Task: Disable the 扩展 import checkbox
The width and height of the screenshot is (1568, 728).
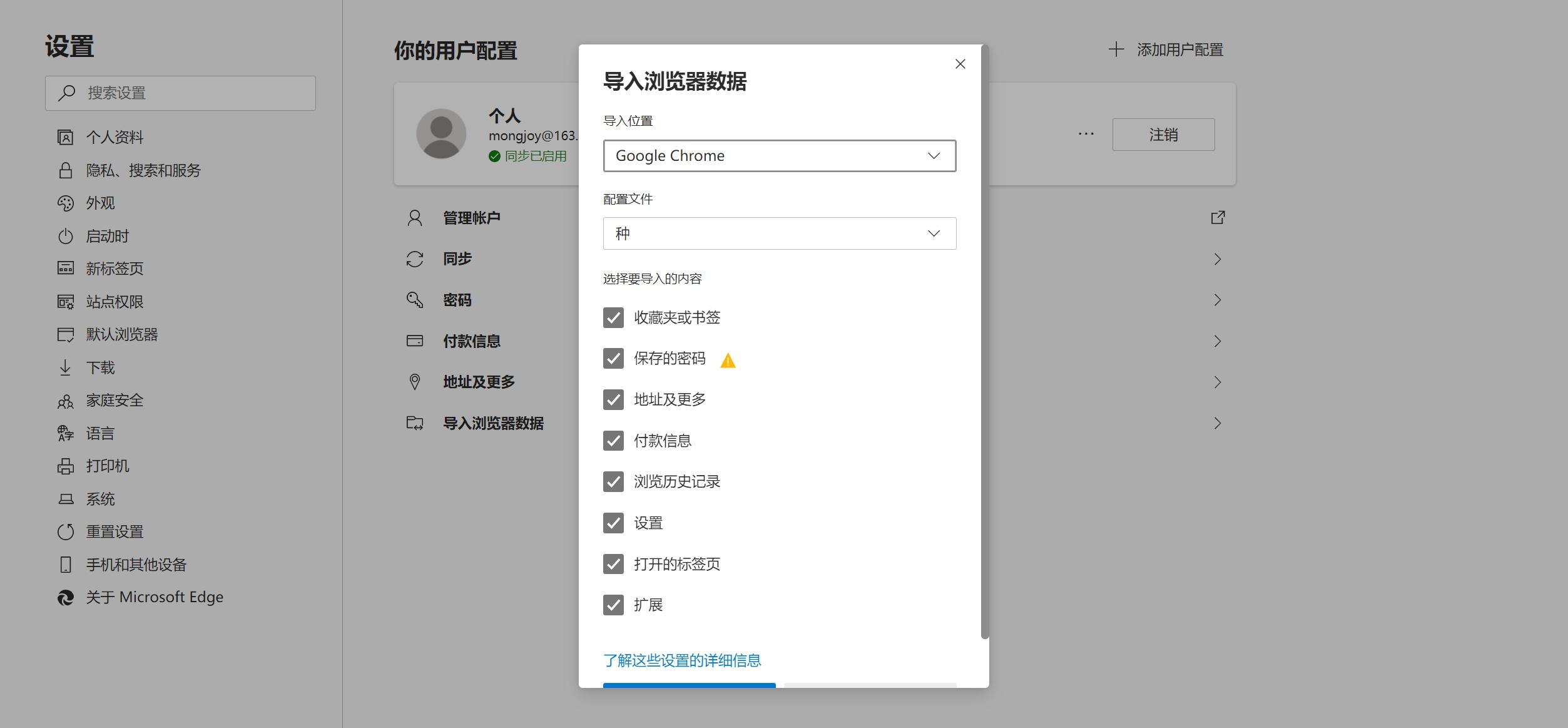Action: [613, 605]
